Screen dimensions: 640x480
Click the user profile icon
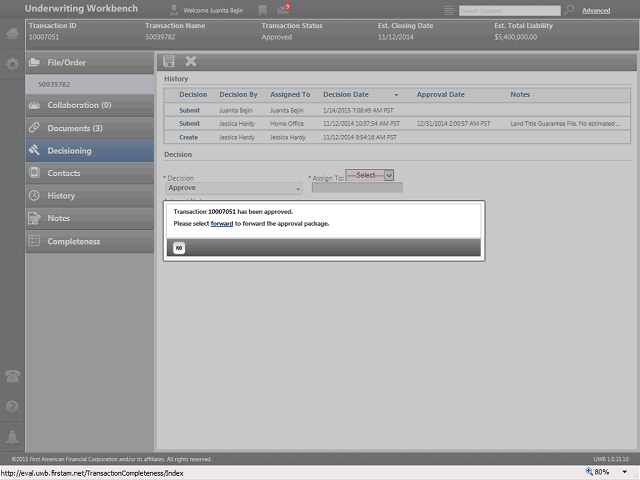tap(174, 10)
